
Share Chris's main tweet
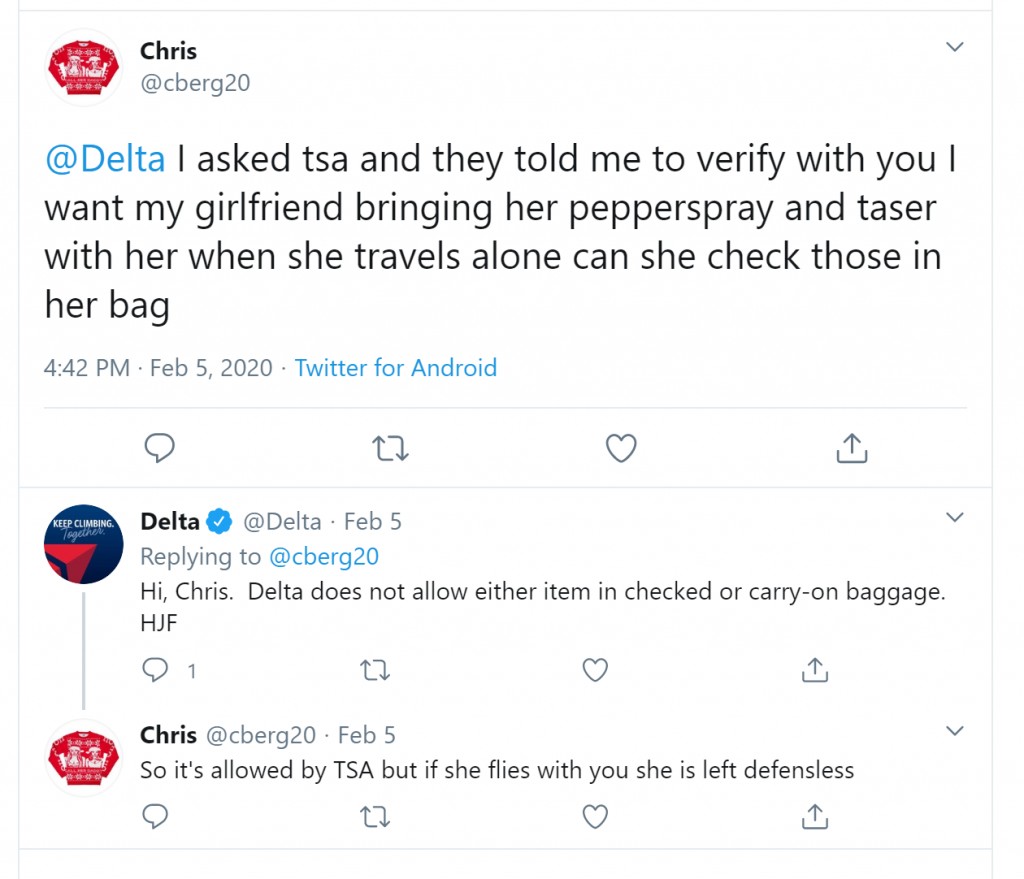(852, 448)
